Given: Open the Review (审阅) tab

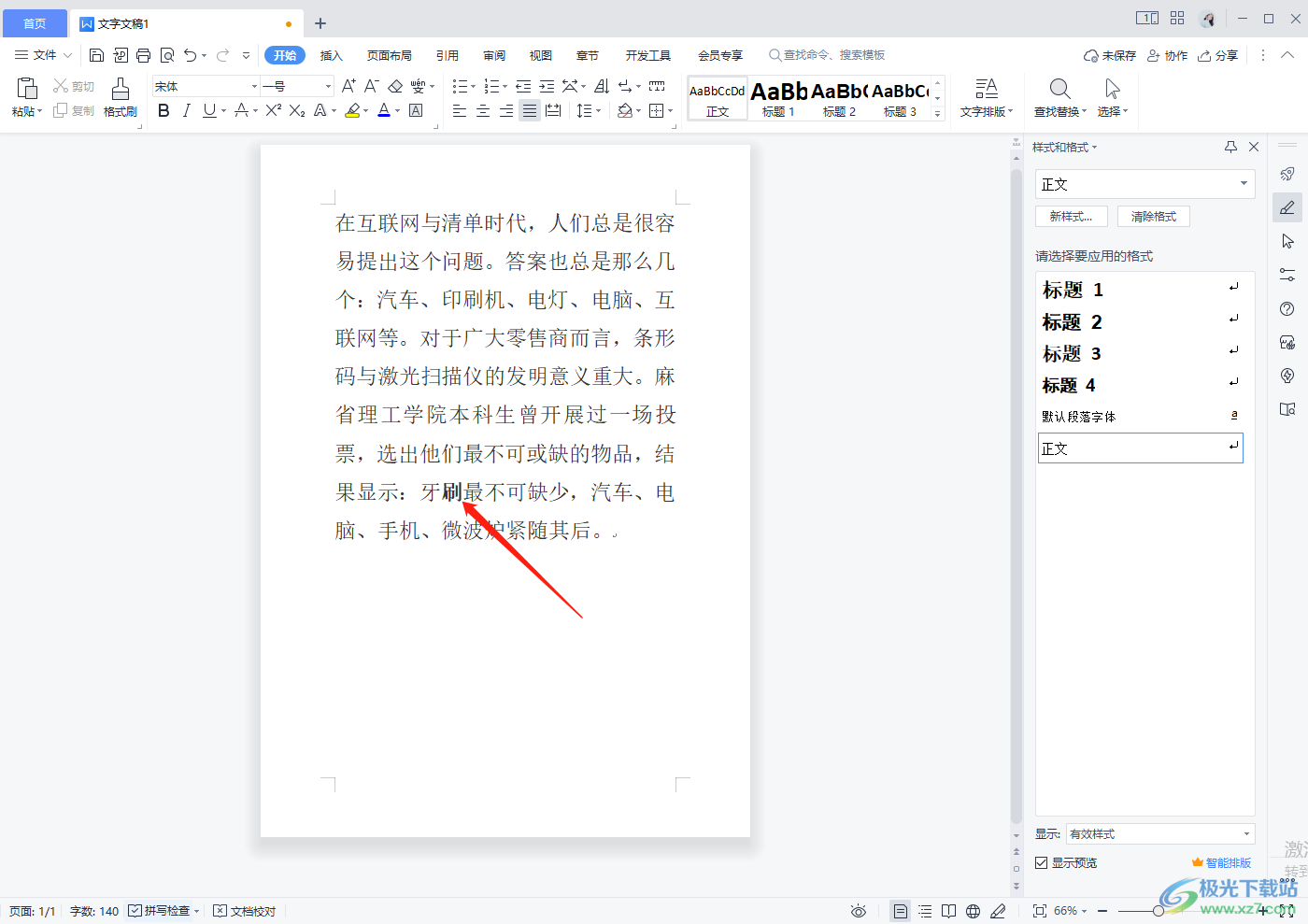Looking at the screenshot, I should pyautogui.click(x=494, y=55).
